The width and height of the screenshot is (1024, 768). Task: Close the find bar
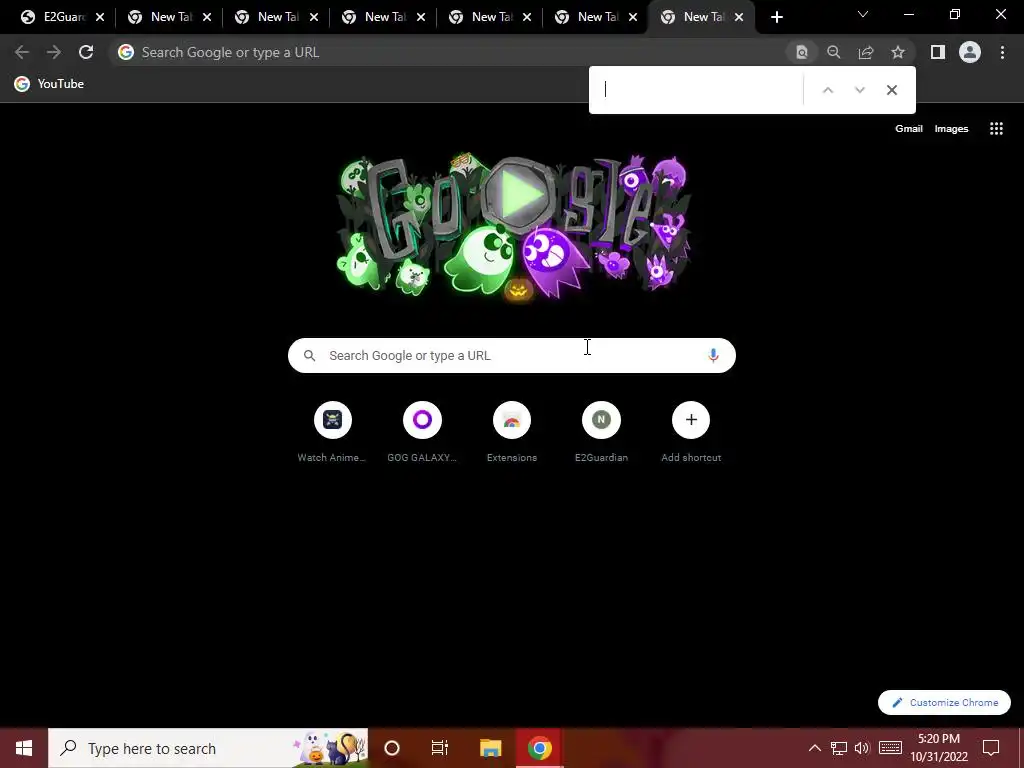[891, 90]
